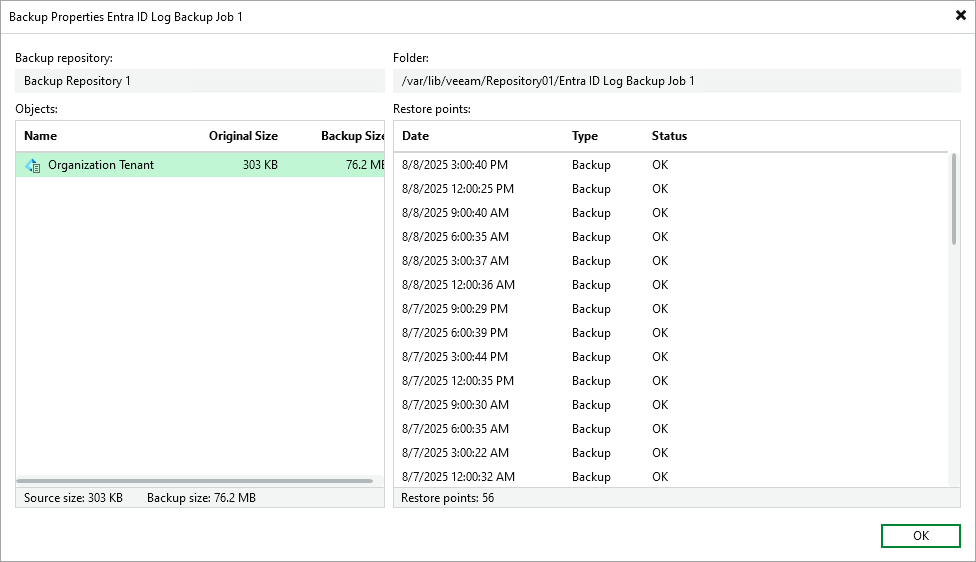The height and width of the screenshot is (562, 976).
Task: Select restore point 8/7/2025 12:00:32 AM
Action: 671,476
